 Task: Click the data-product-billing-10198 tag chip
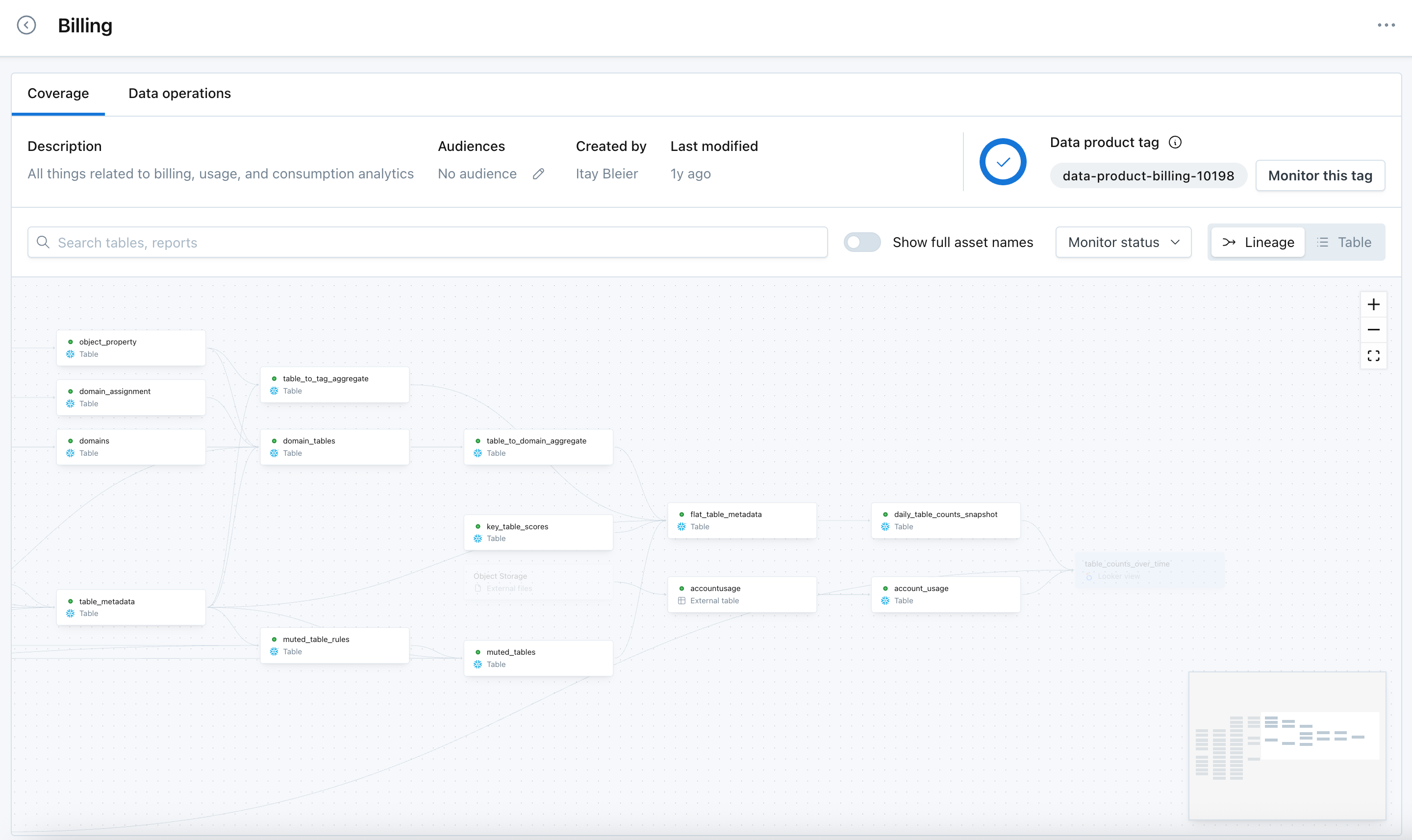tap(1148, 175)
